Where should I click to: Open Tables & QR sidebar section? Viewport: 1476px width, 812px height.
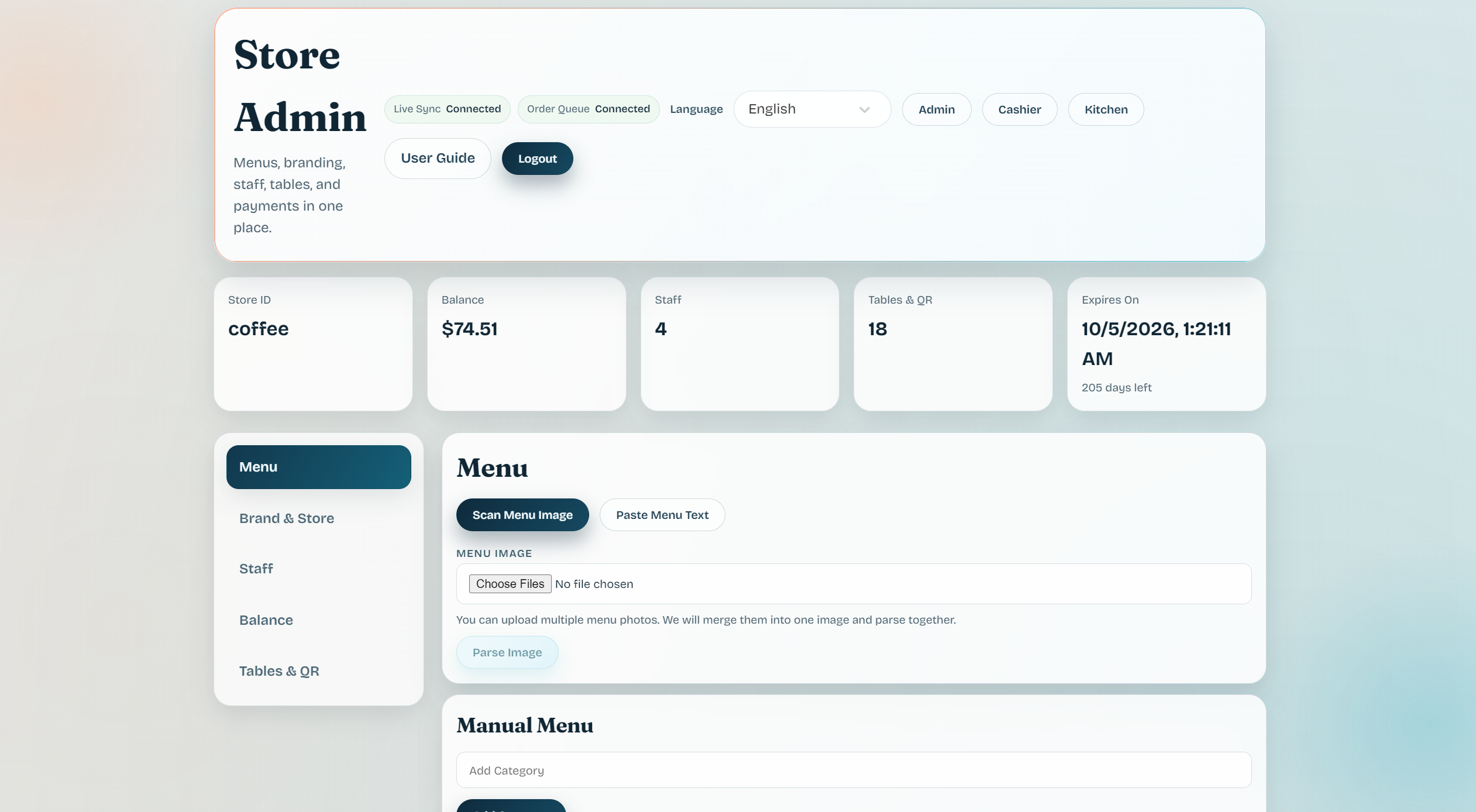[x=318, y=671]
